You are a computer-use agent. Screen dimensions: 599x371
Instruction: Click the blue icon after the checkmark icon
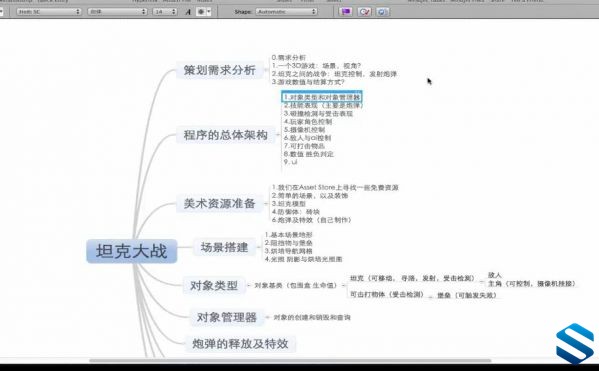click(x=382, y=12)
